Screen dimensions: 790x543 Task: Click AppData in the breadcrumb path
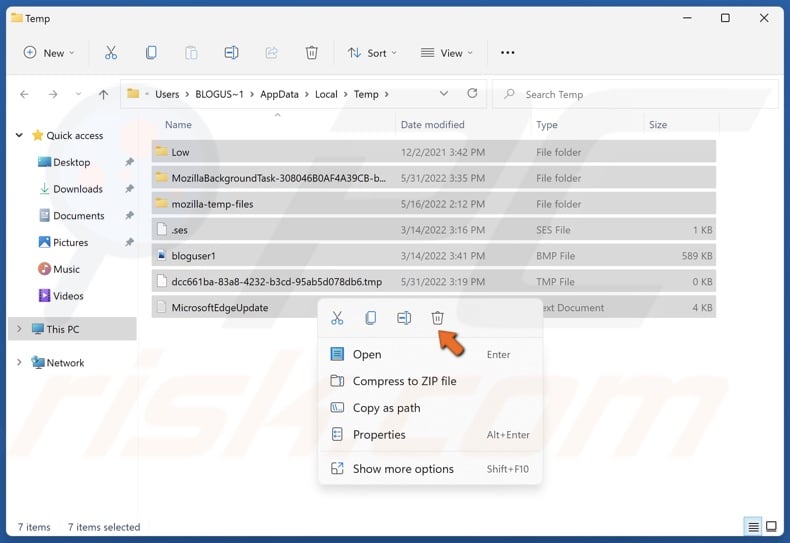coord(279,94)
